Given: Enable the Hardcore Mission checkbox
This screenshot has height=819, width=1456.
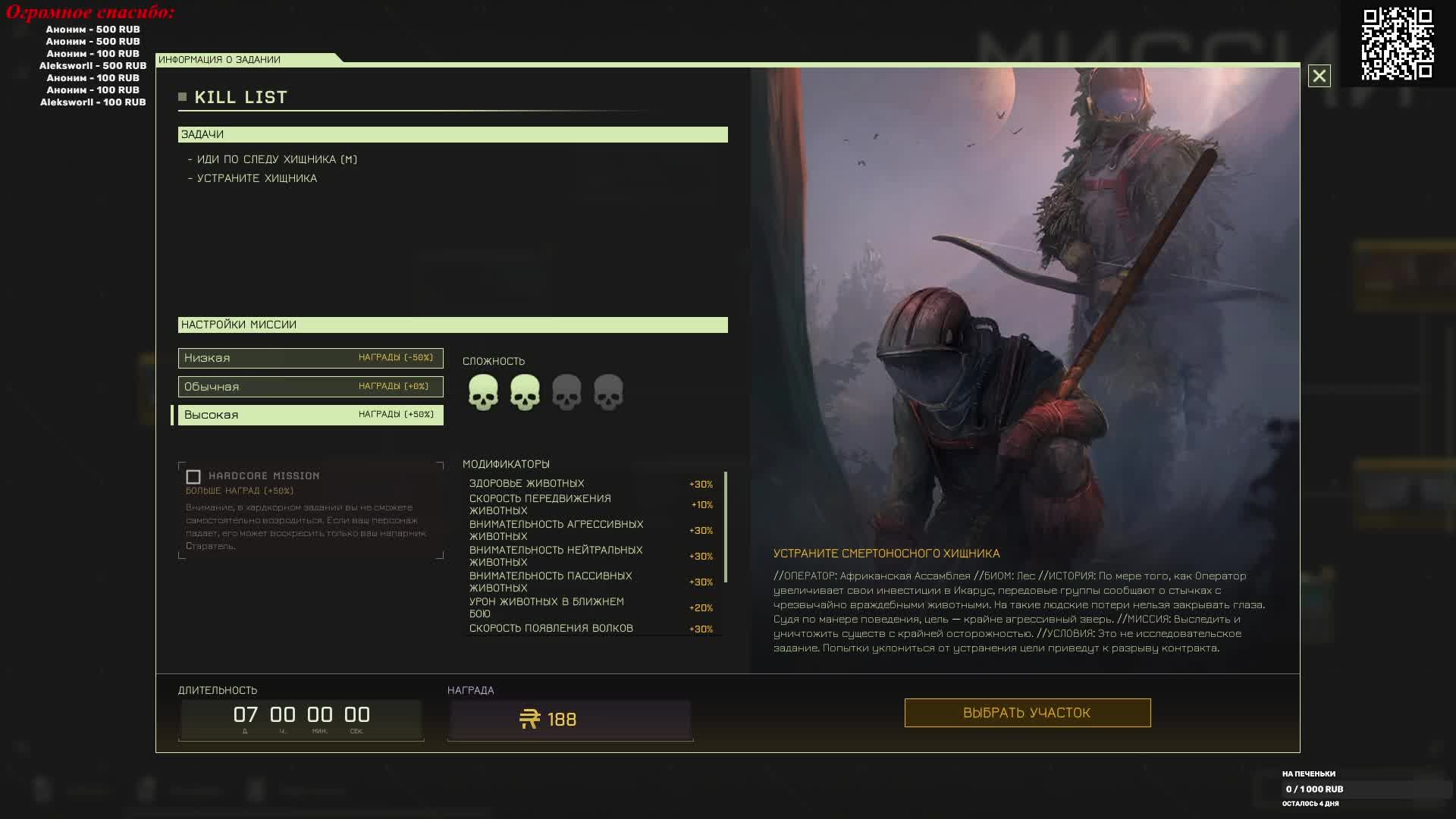Looking at the screenshot, I should coord(193,477).
